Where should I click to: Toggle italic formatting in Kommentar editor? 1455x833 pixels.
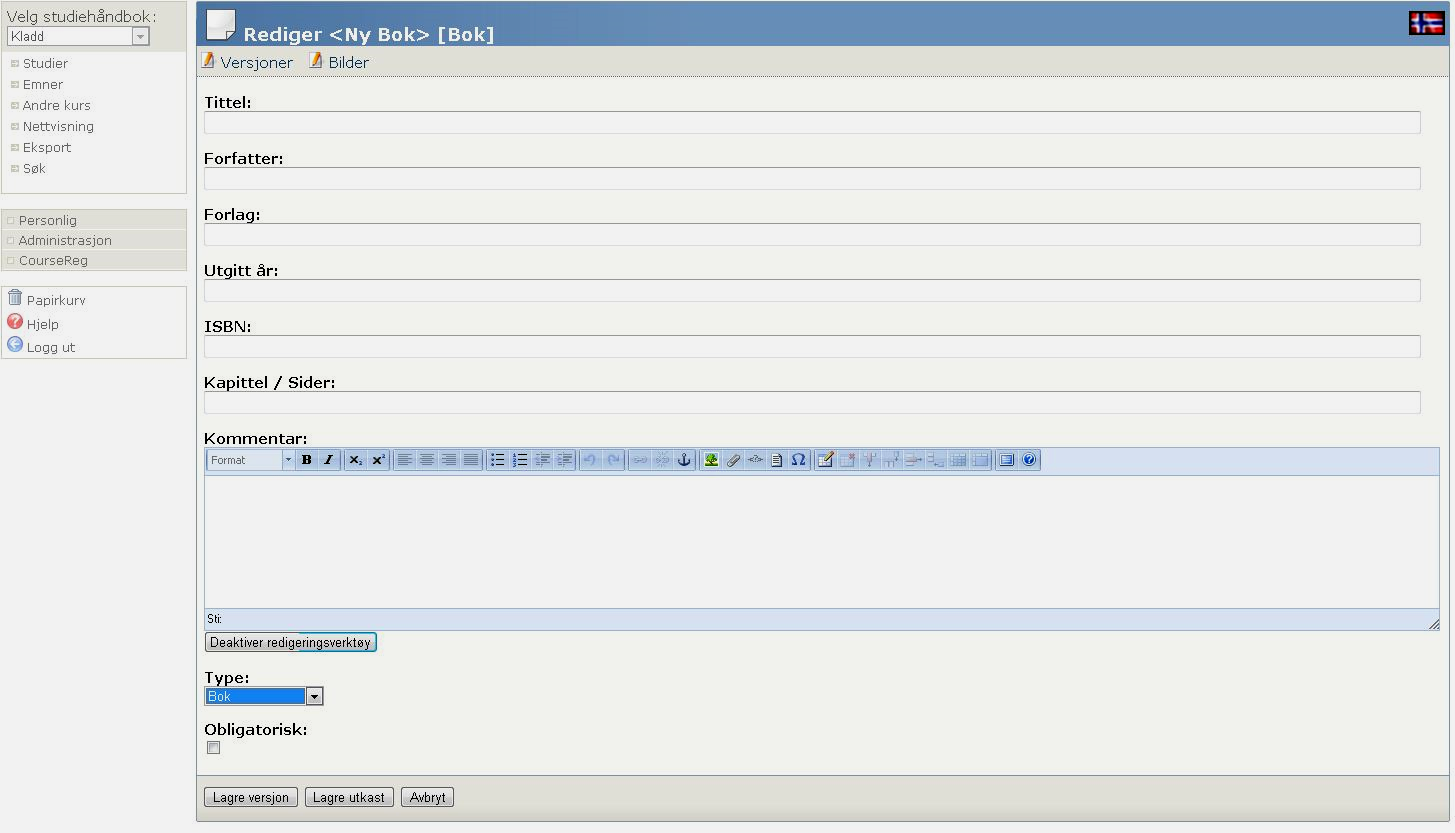tap(328, 460)
